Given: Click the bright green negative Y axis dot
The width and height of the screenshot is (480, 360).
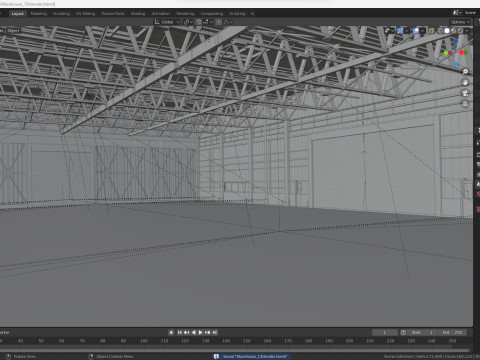Looking at the screenshot, I should pyautogui.click(x=446, y=53).
